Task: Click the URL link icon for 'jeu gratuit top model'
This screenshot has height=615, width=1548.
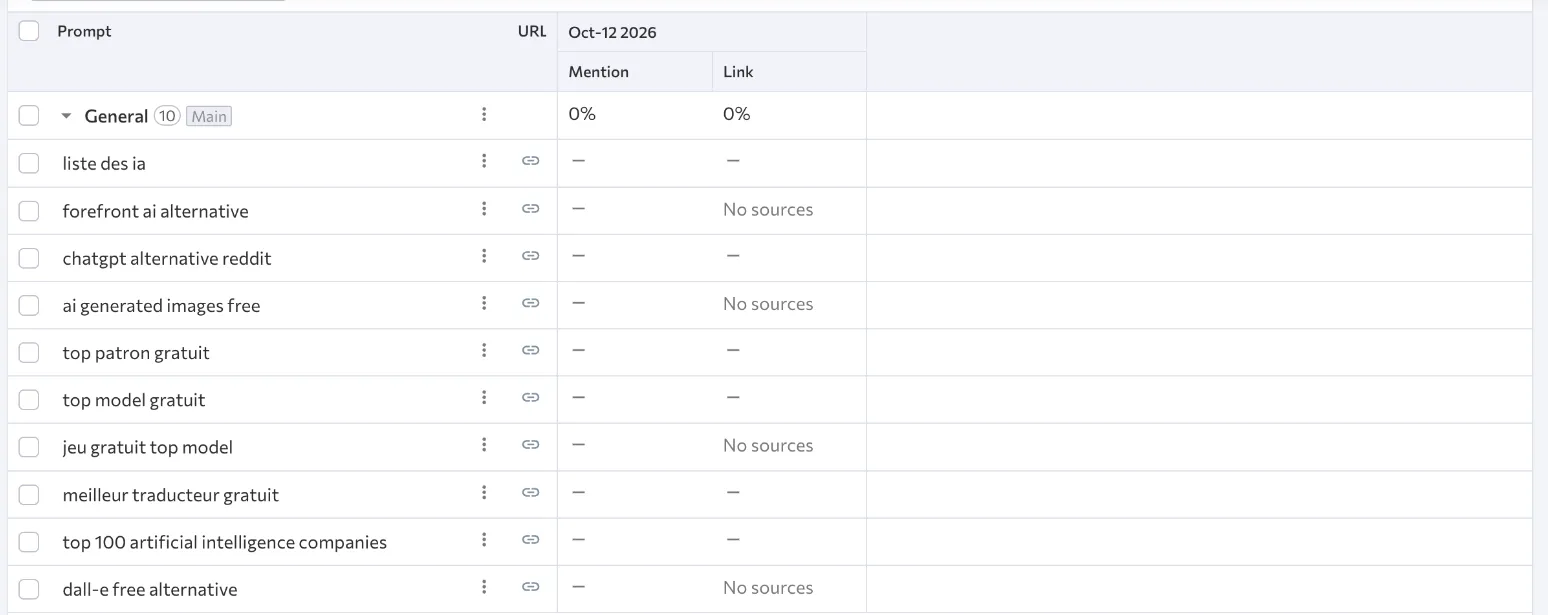Action: pos(531,445)
